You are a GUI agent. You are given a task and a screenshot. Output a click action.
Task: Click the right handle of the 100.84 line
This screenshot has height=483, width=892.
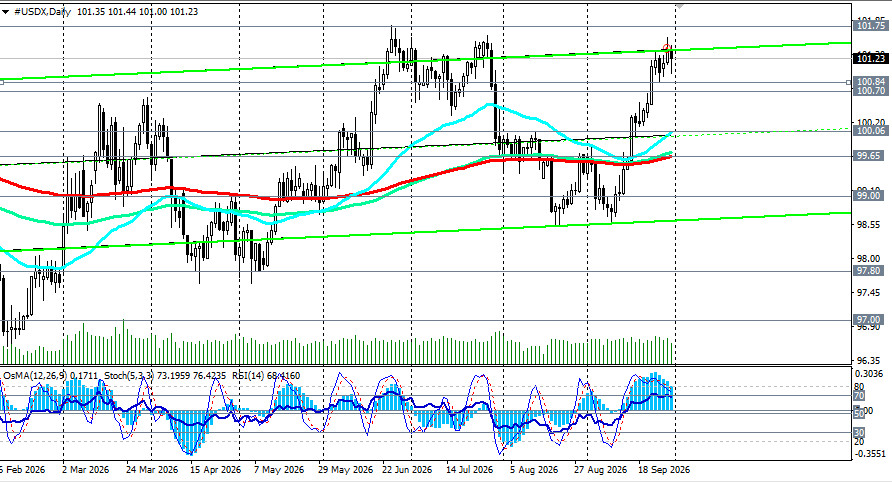849,82
